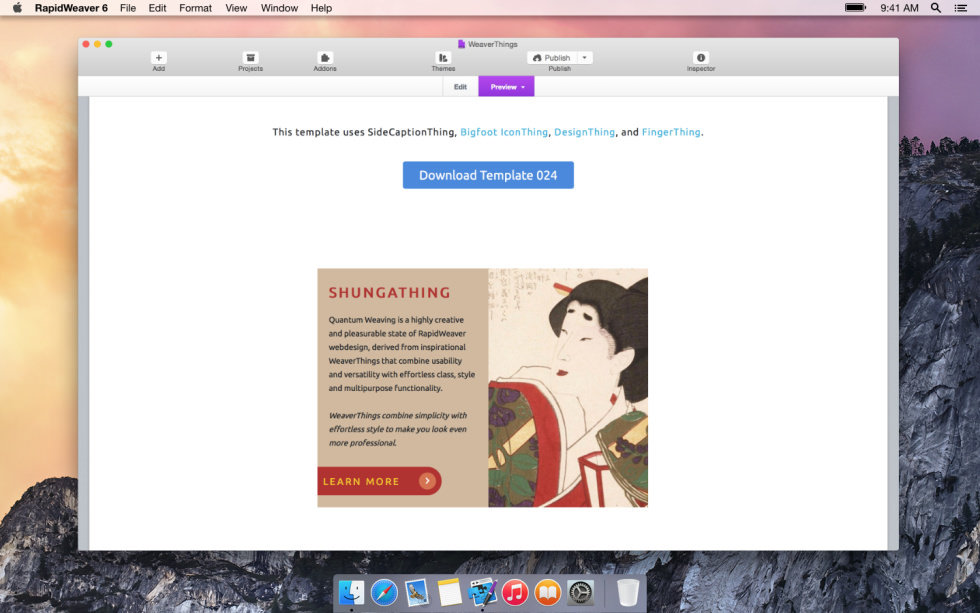
Task: Open the Format menu
Action: (196, 8)
